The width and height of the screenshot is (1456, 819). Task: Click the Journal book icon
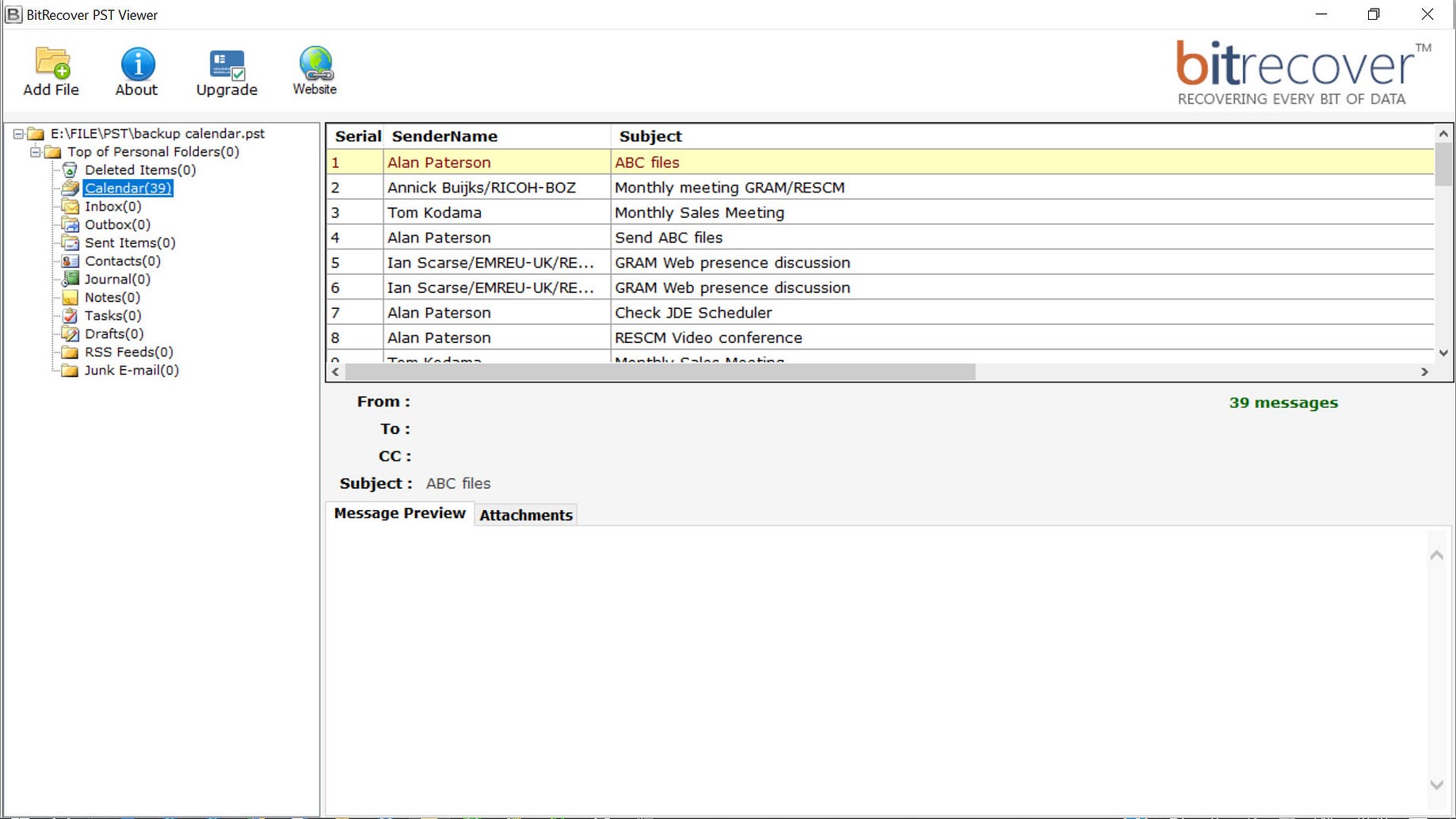71,279
